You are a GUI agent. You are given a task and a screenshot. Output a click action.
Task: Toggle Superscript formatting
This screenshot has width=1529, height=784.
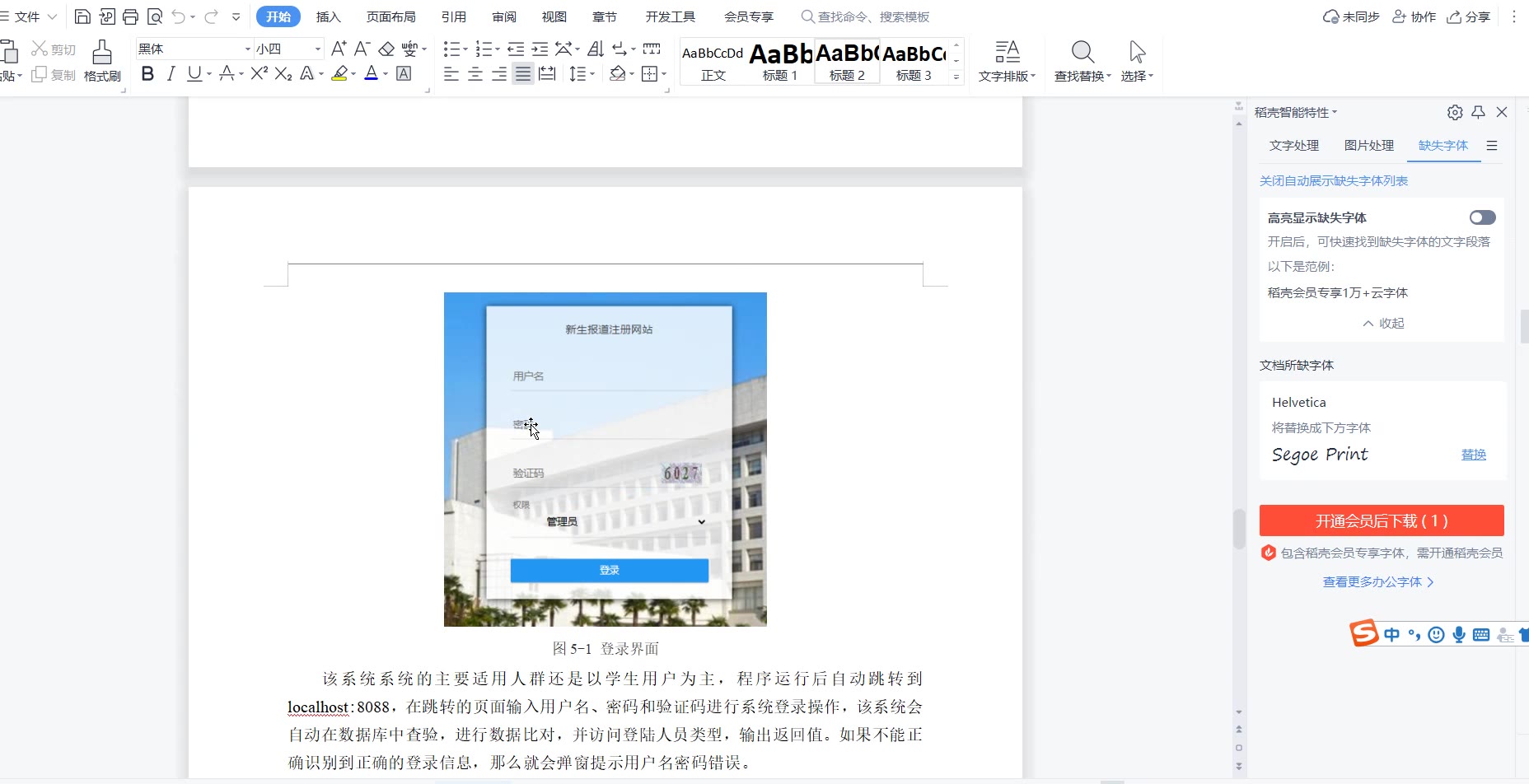[260, 74]
